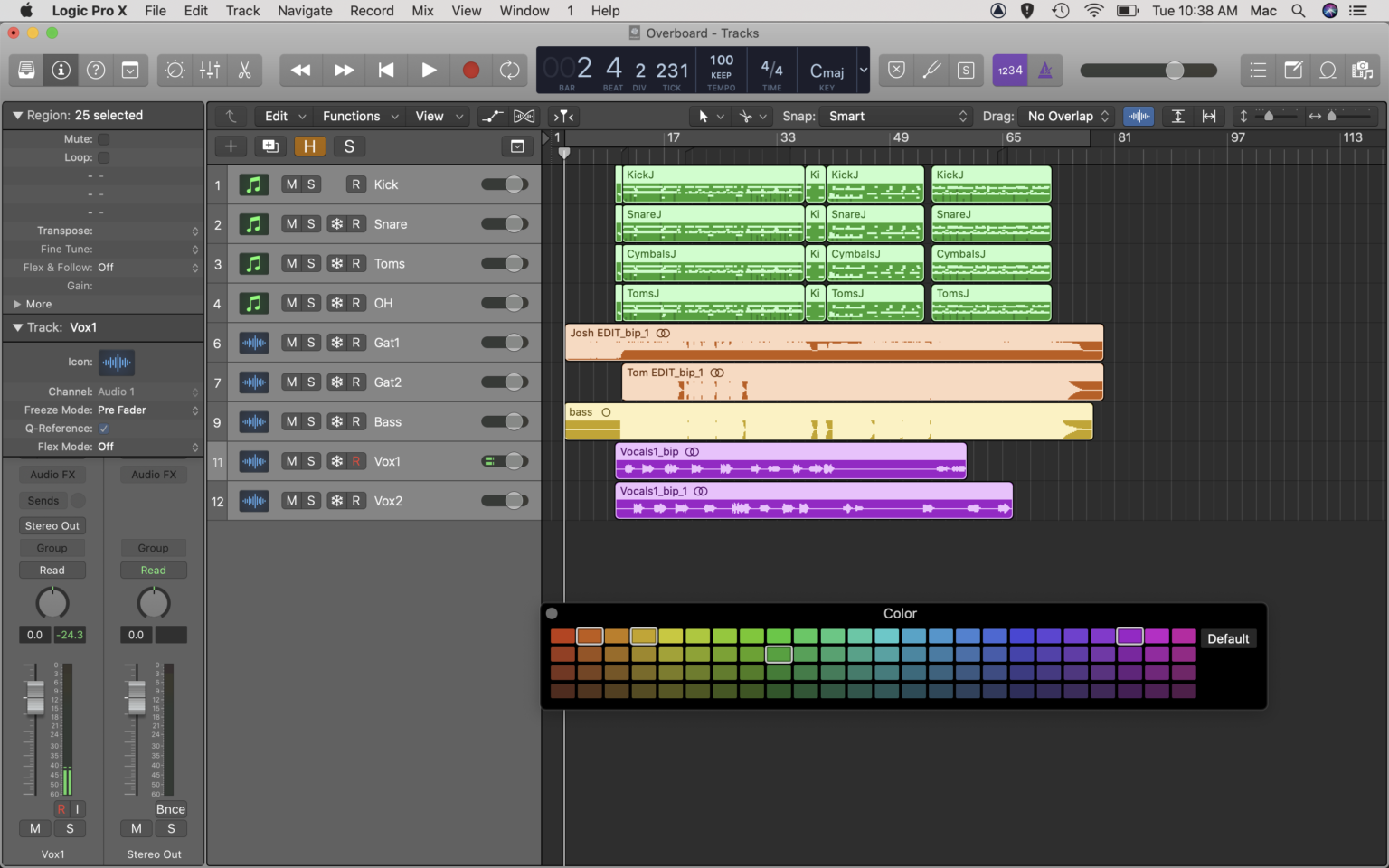Click the scissors toolbar icon
This screenshot has height=868, width=1389.
244,70
